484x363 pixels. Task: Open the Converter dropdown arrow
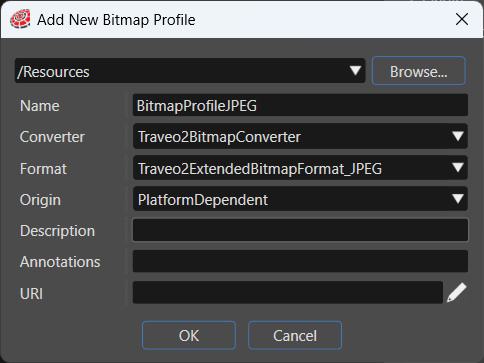pos(458,136)
